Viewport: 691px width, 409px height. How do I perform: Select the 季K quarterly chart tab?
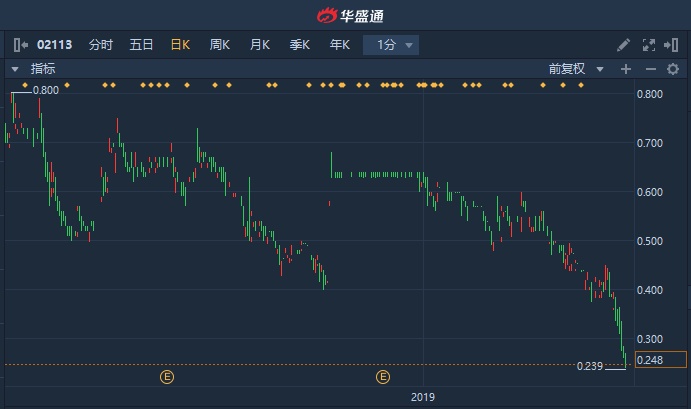click(300, 45)
